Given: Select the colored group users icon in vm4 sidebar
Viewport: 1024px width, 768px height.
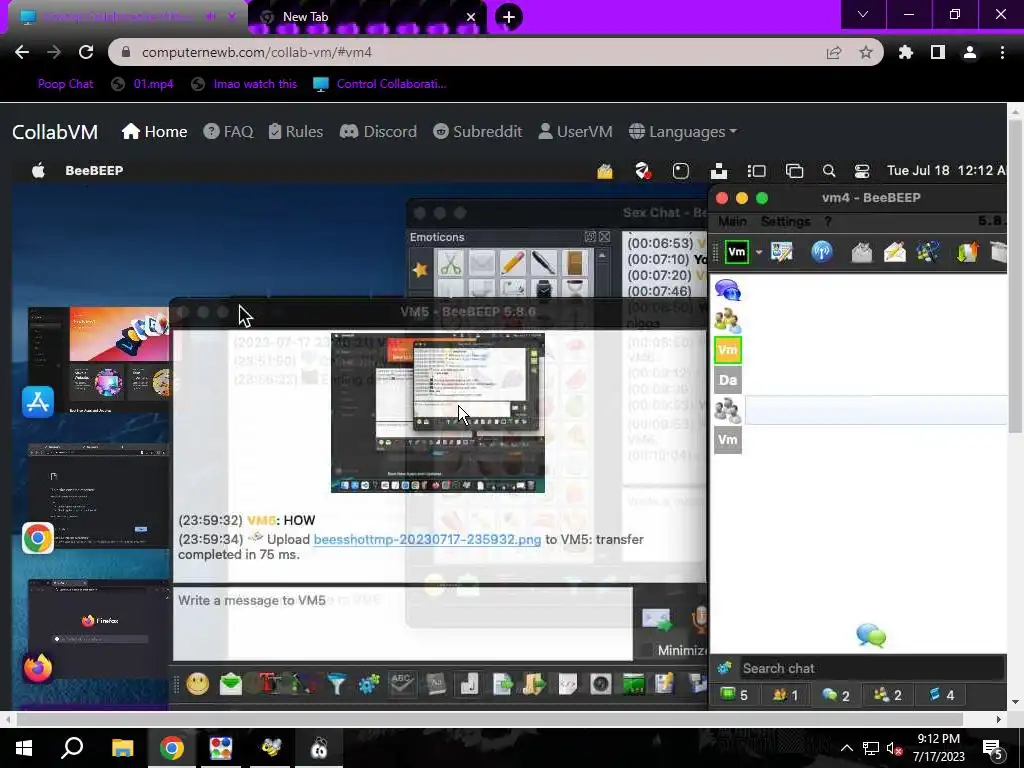Looking at the screenshot, I should (x=728, y=320).
